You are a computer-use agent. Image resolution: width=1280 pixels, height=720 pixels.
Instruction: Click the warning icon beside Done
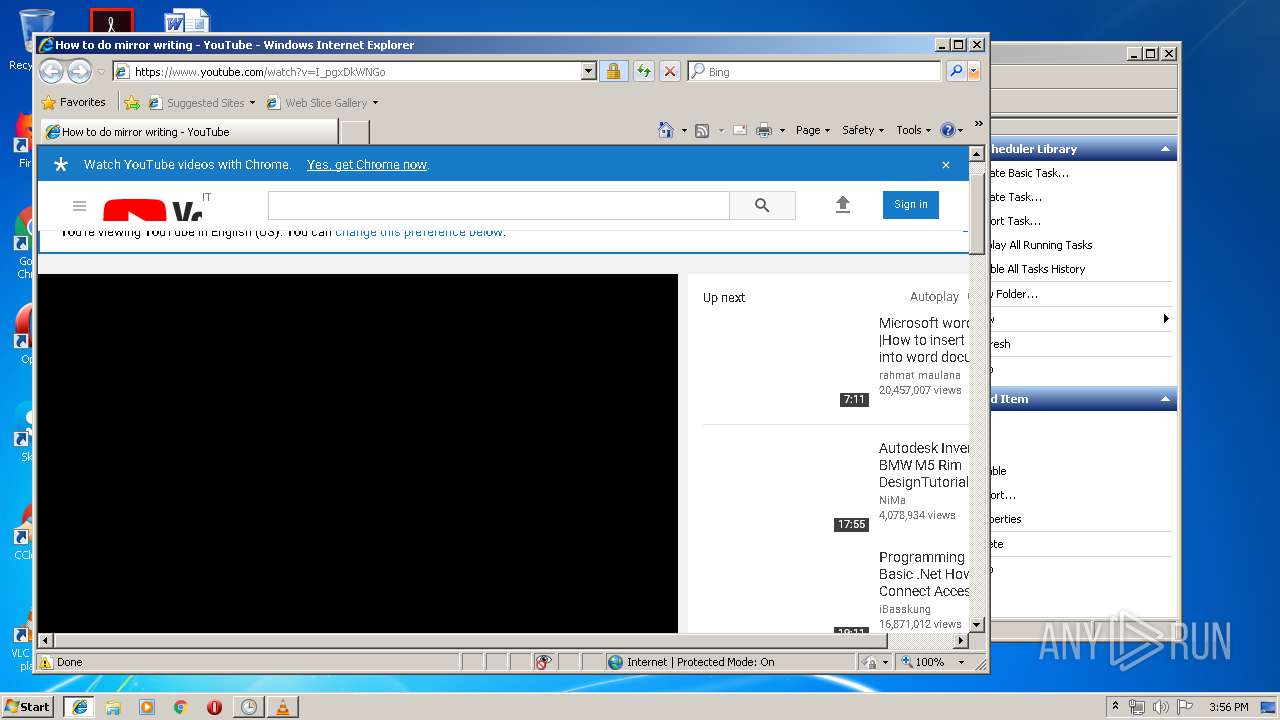click(46, 662)
